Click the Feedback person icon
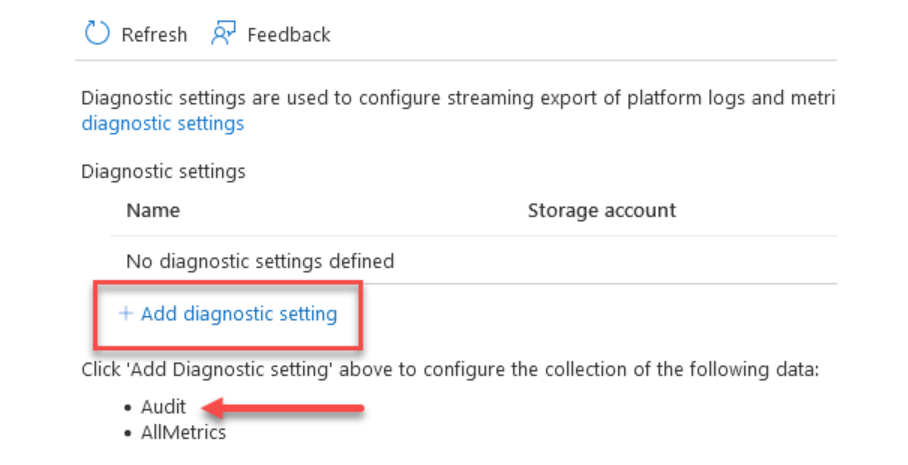 point(222,34)
